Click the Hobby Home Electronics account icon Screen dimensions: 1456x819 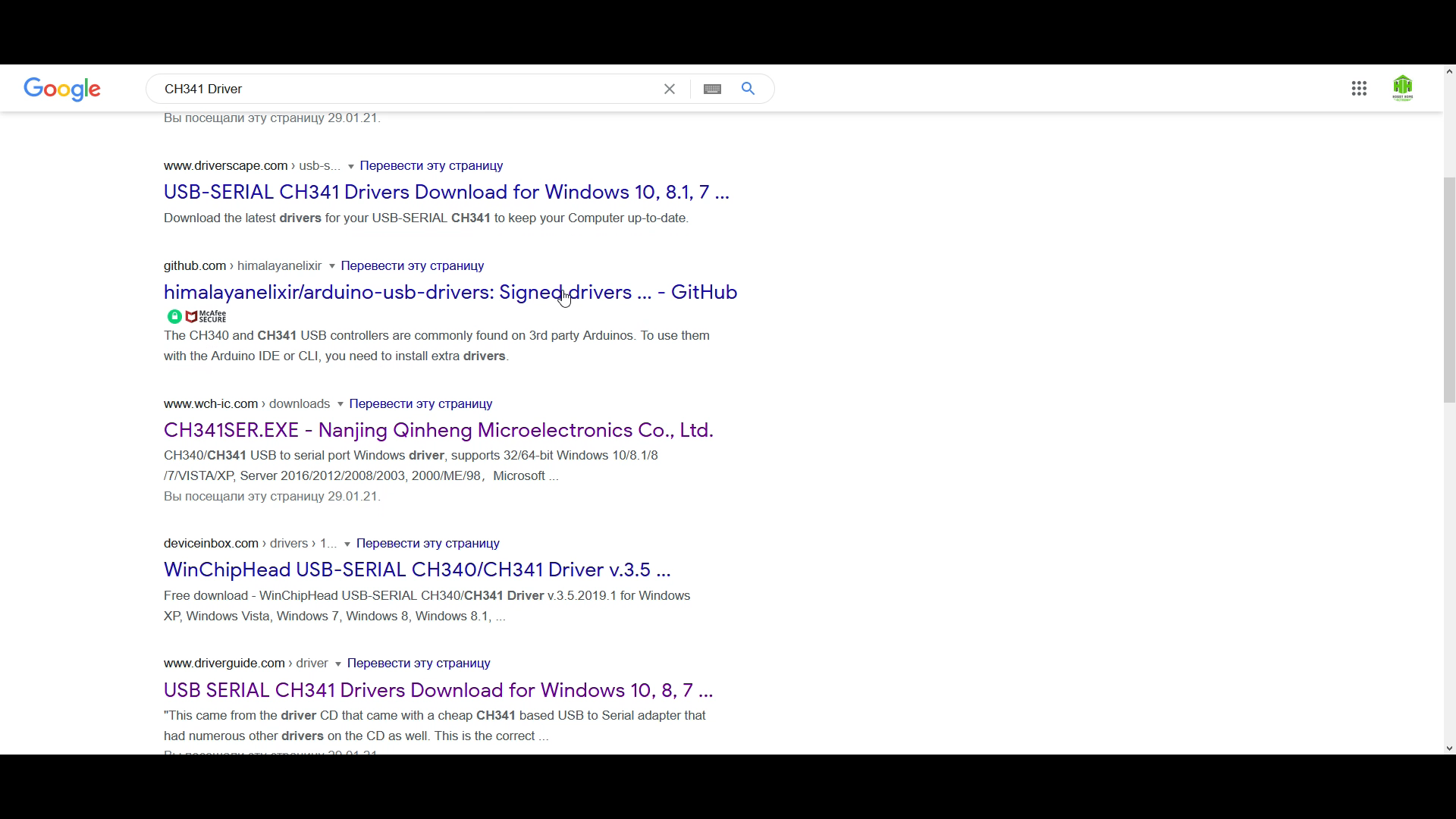point(1404,88)
